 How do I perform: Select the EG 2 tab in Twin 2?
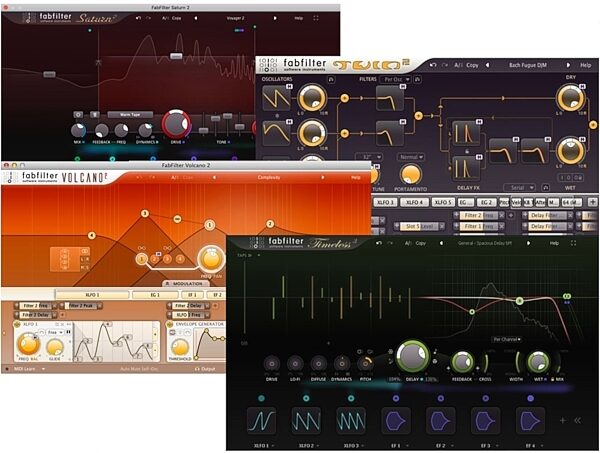coord(486,202)
